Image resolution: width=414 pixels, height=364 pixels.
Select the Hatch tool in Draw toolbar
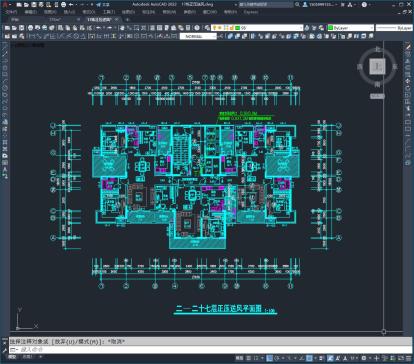[5, 142]
